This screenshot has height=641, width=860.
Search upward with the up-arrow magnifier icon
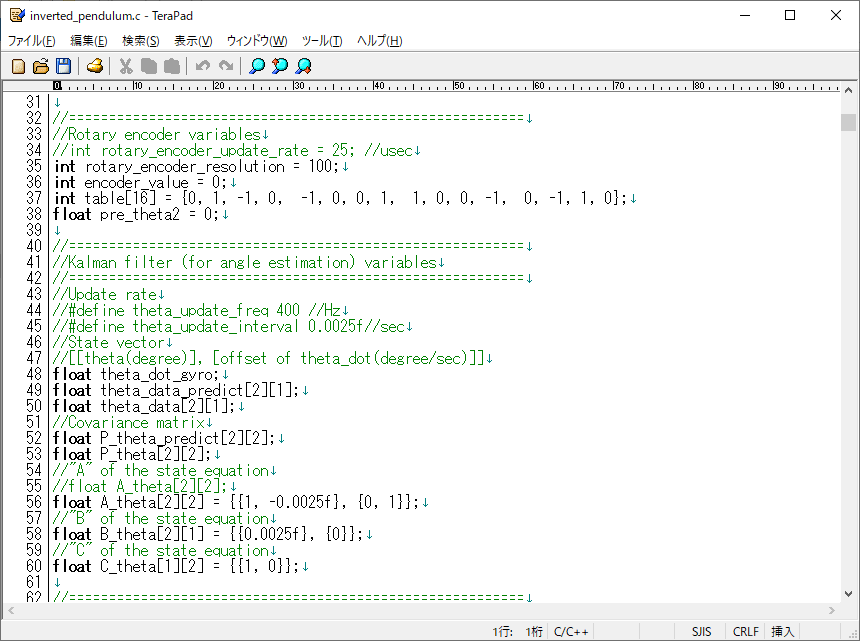[280, 66]
